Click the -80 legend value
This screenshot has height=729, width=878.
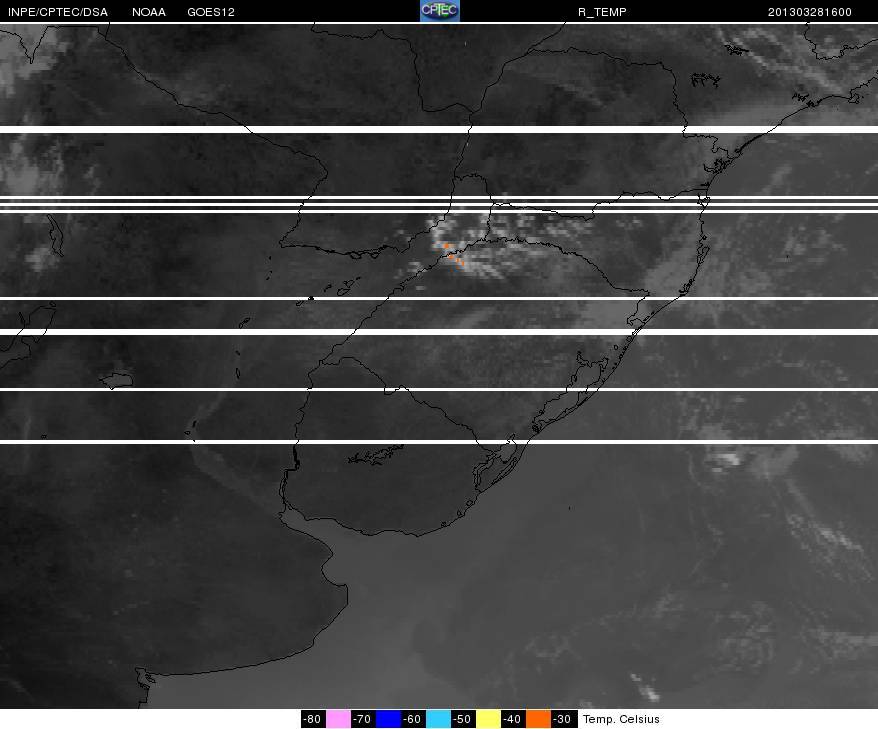tap(312, 719)
